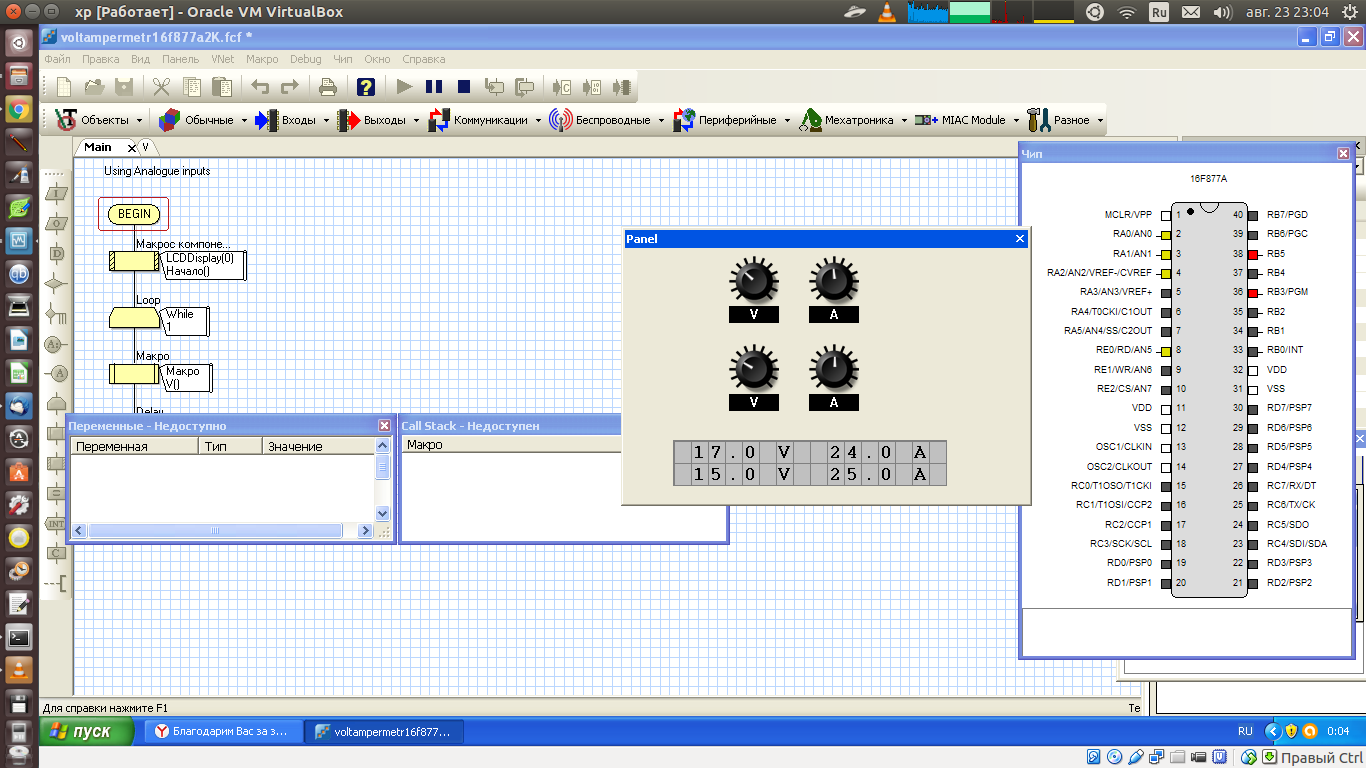Click the scissors Cut icon
Image resolution: width=1366 pixels, height=768 pixels.
161,87
